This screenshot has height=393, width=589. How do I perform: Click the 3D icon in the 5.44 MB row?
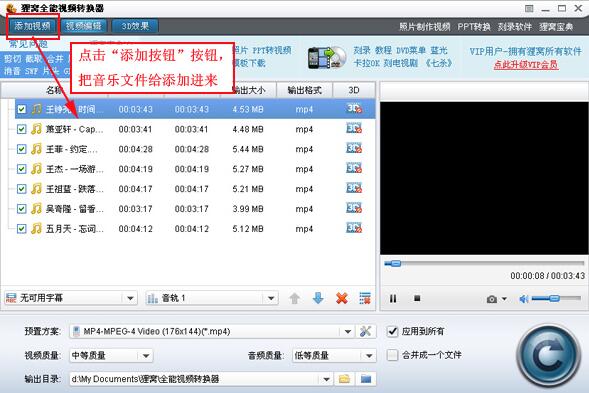tap(354, 148)
